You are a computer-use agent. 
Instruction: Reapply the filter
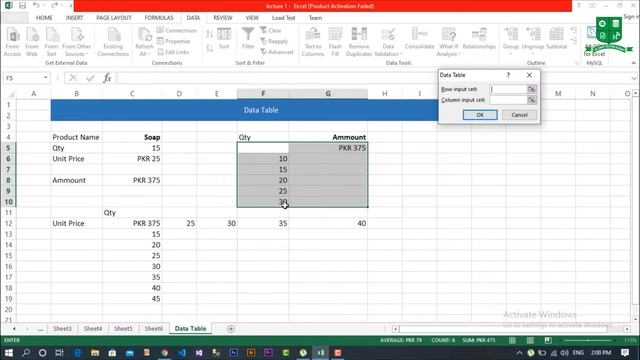(274, 41)
